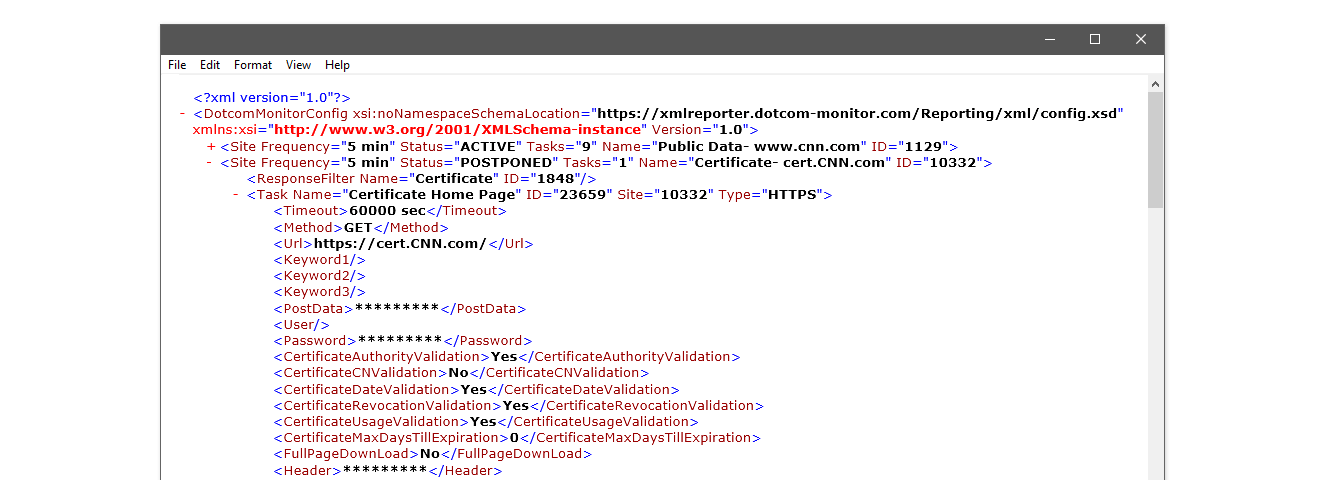The height and width of the screenshot is (480, 1328).
Task: Click the CertificateCNValidation No line
Action: coord(461,373)
